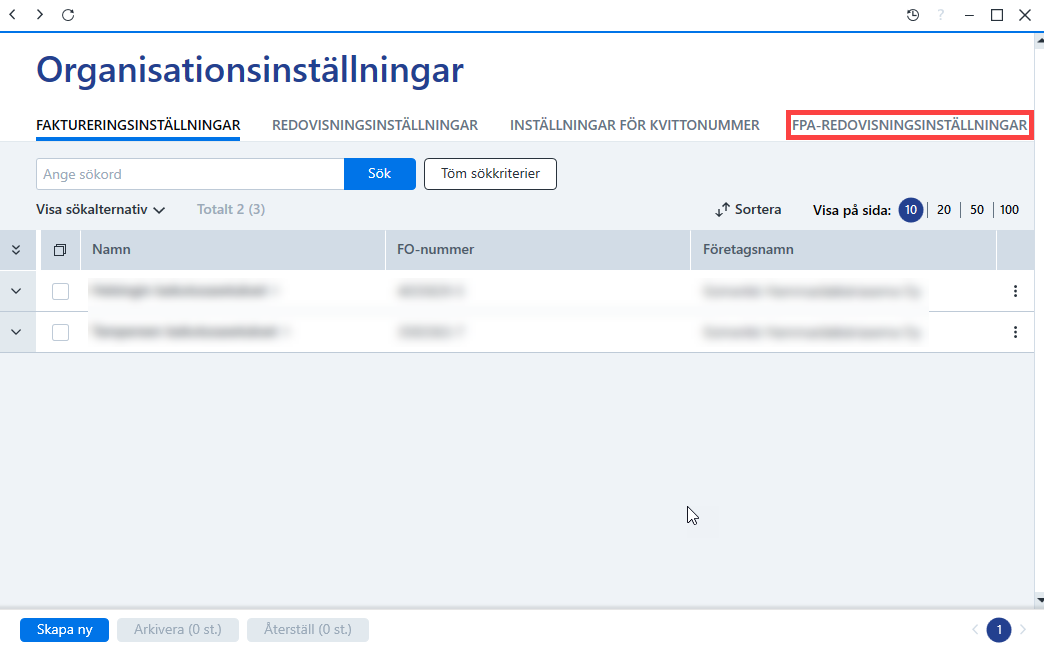Switch to FPA-redovisningsinställningar tab
Image resolution: width=1044 pixels, height=647 pixels.
pyautogui.click(x=909, y=125)
